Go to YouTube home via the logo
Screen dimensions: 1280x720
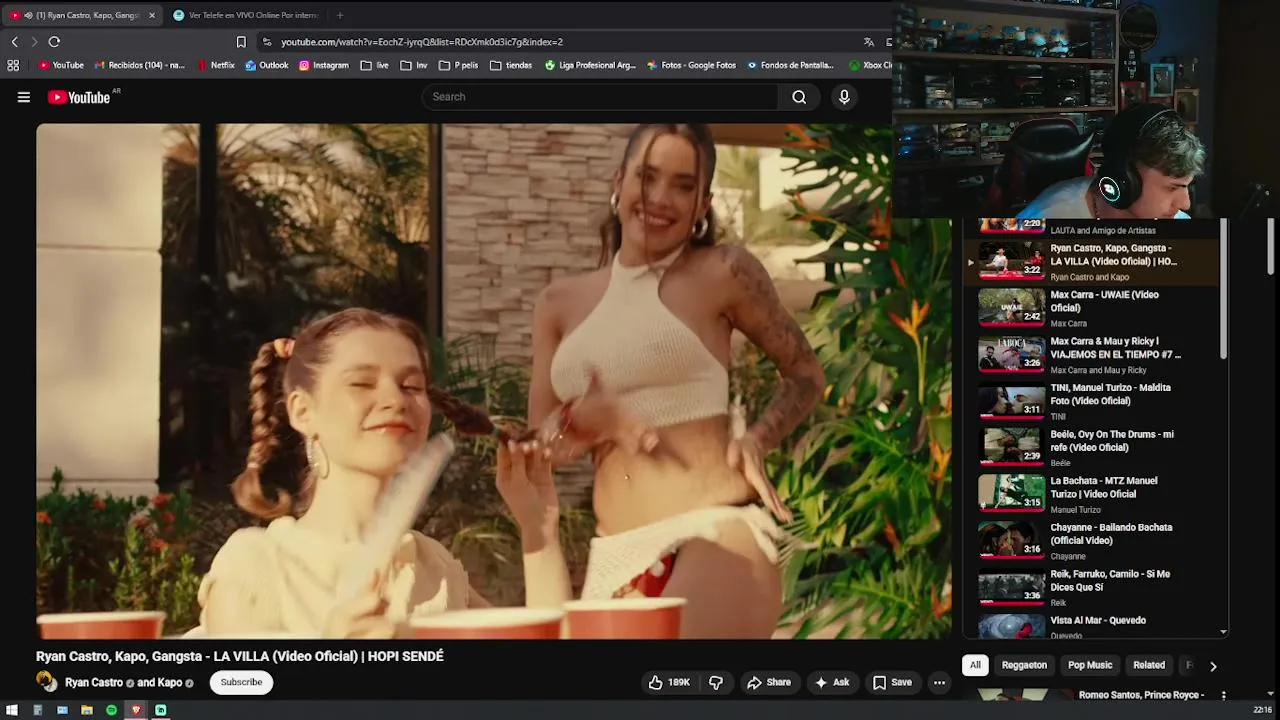(78, 97)
